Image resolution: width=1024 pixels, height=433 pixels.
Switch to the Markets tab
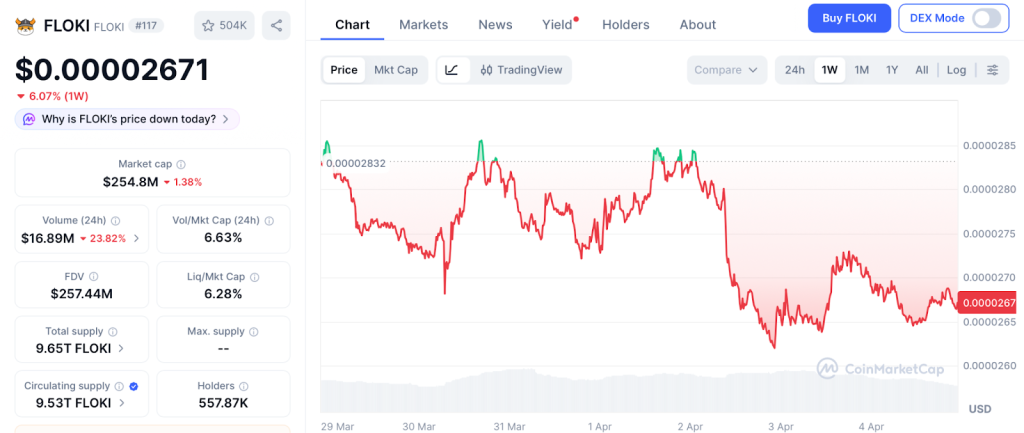(x=423, y=24)
